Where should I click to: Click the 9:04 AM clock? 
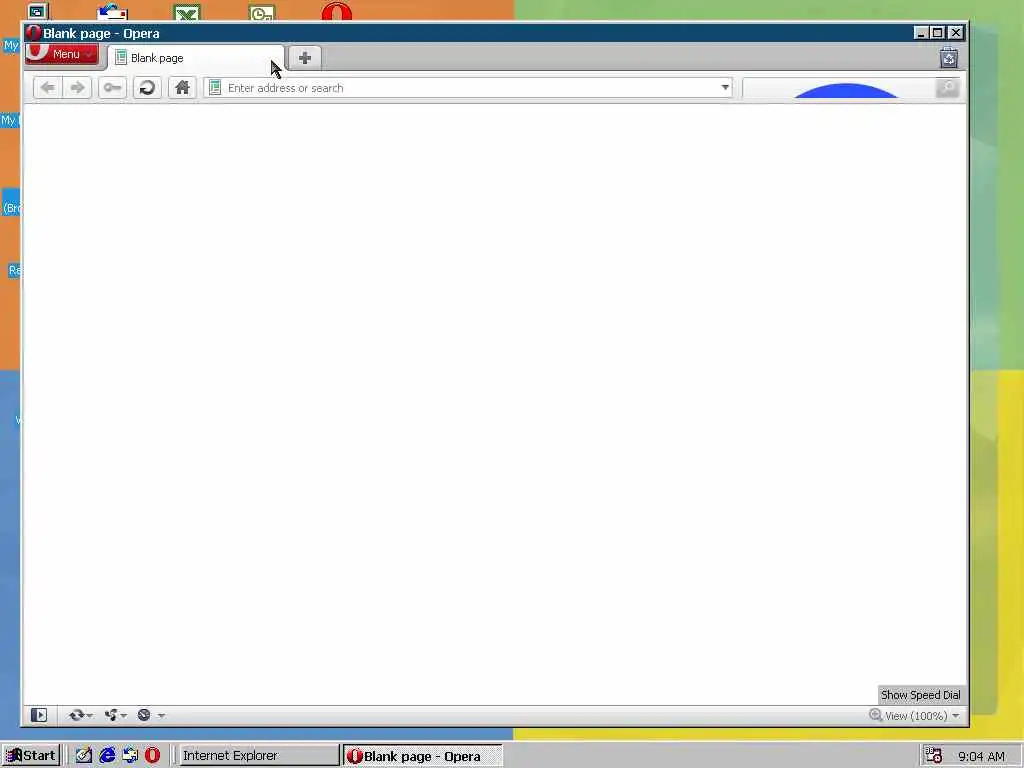982,756
